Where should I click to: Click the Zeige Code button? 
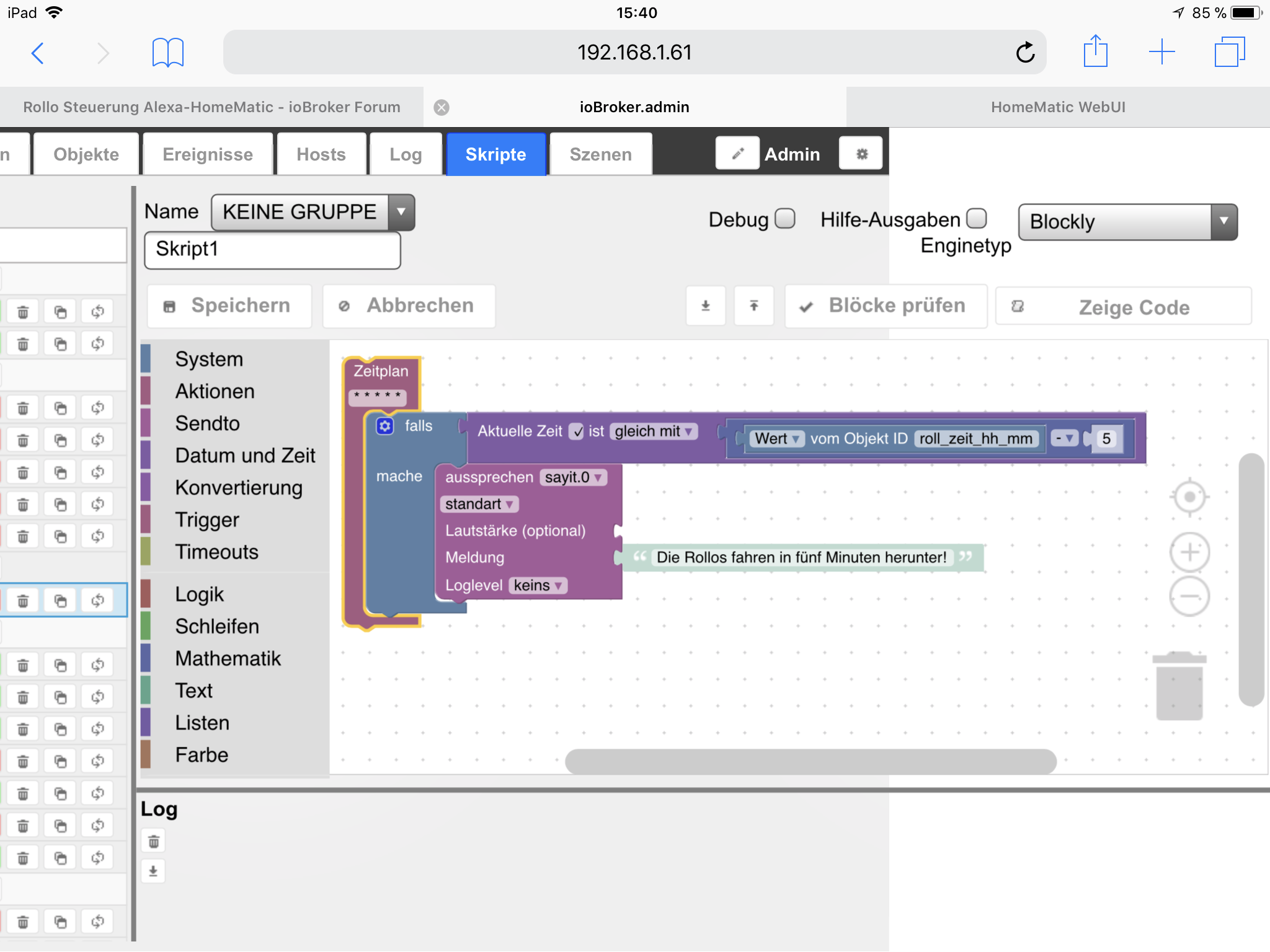tap(1123, 307)
